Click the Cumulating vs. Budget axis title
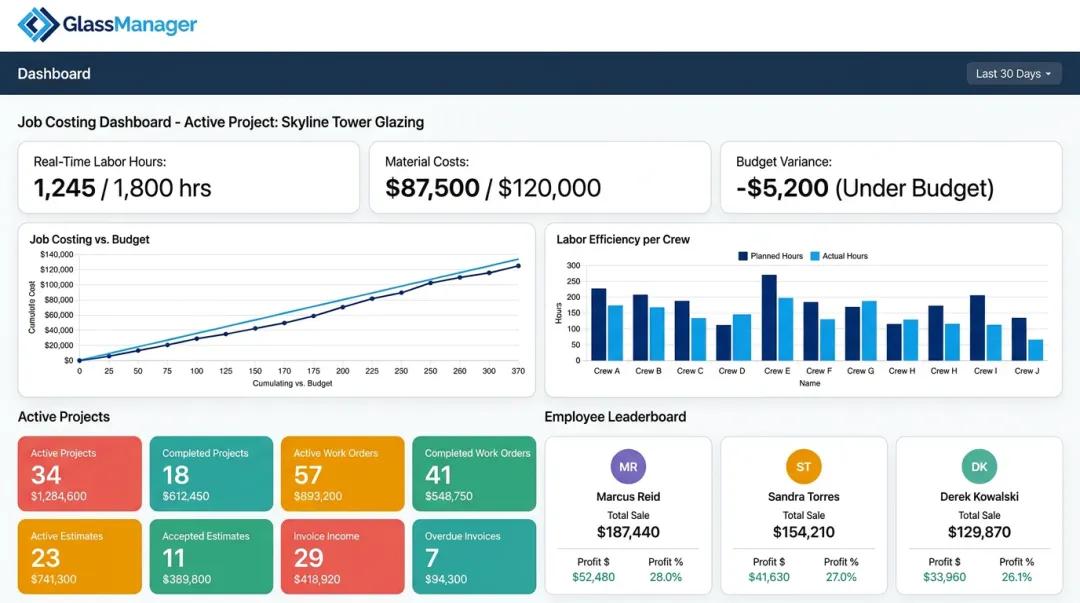1080x603 pixels. click(x=292, y=383)
